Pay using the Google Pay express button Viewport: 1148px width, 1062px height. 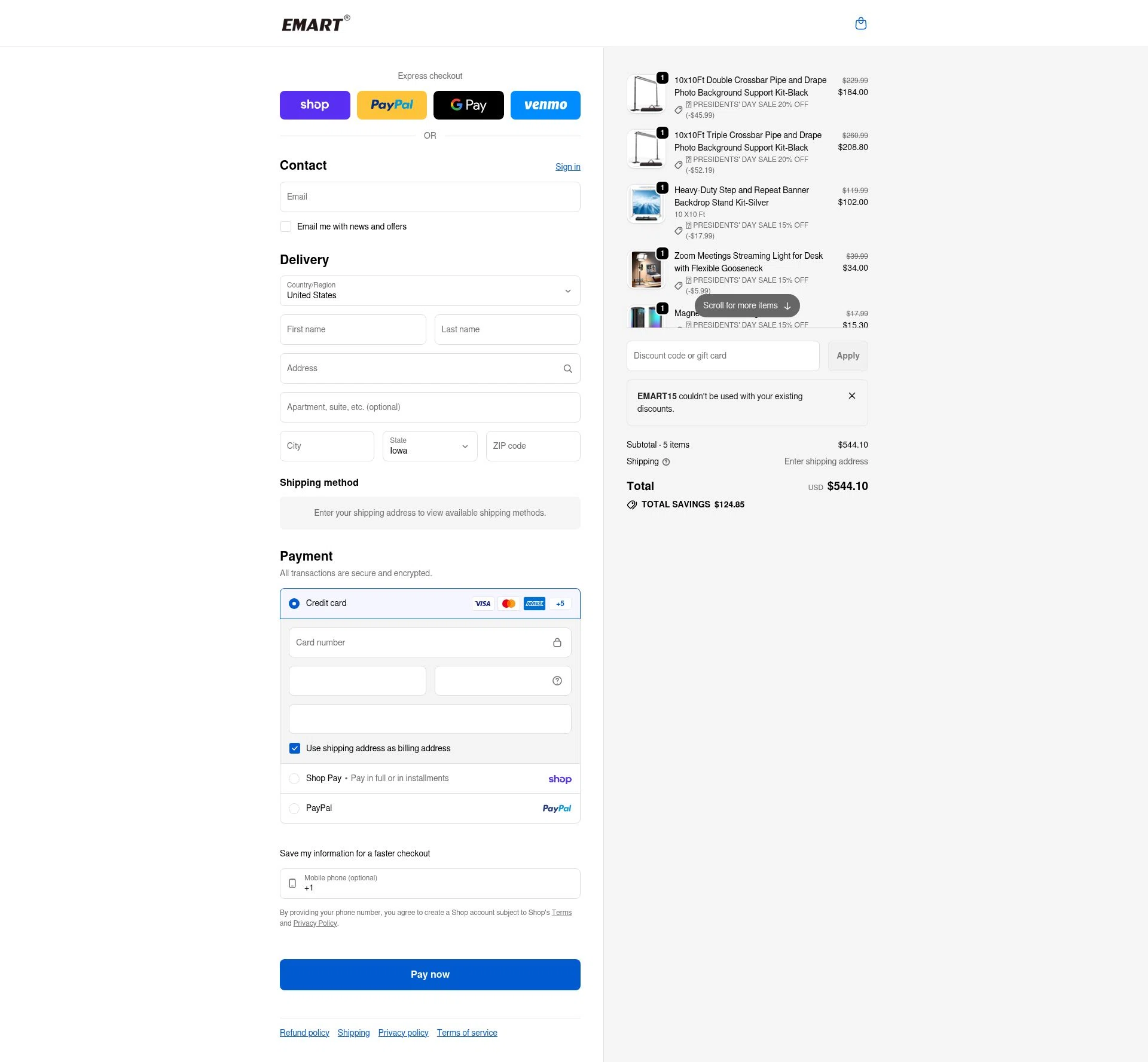pyautogui.click(x=468, y=105)
